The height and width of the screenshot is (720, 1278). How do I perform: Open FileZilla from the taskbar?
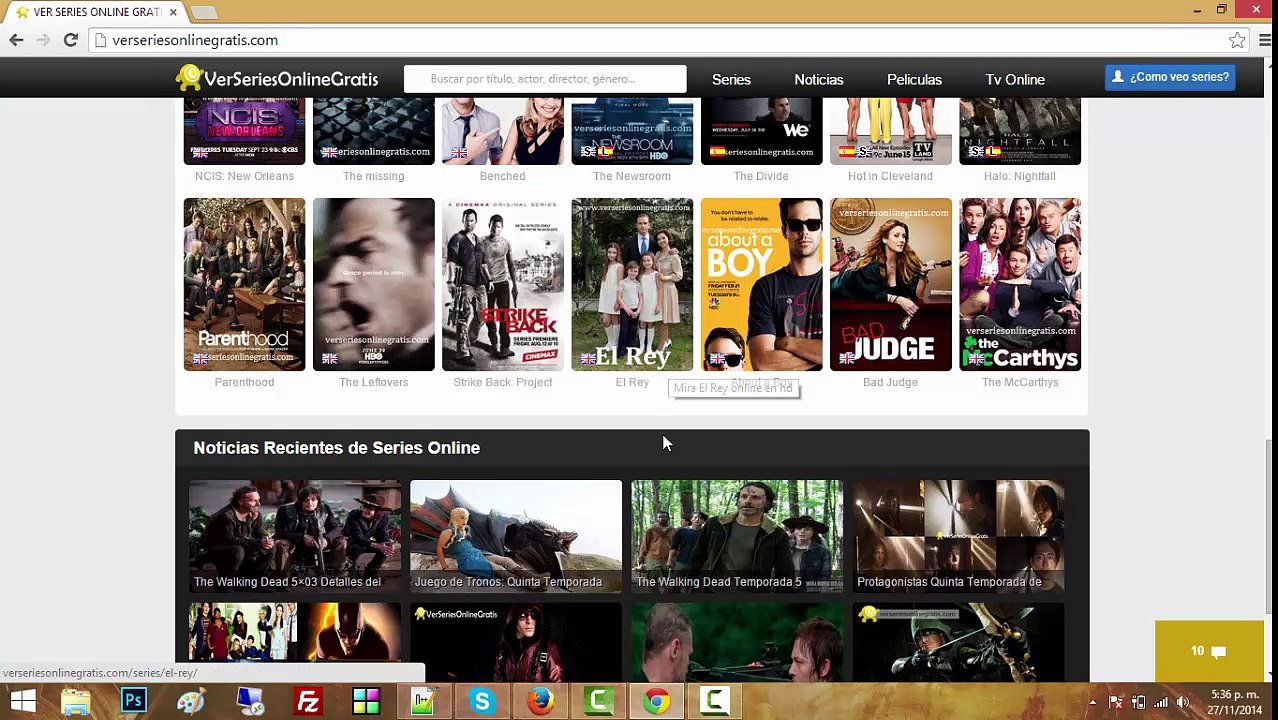308,702
